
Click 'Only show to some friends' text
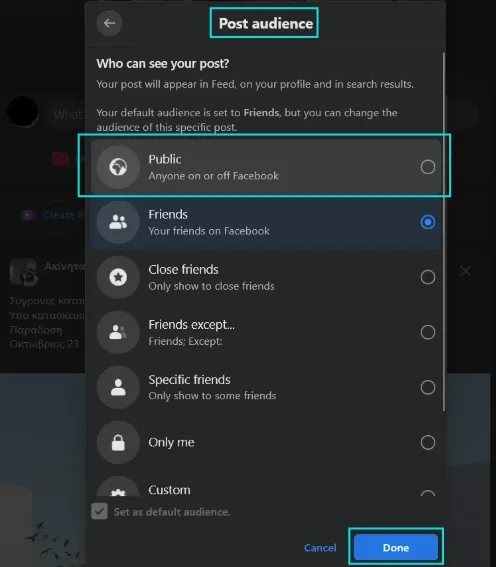pos(212,396)
